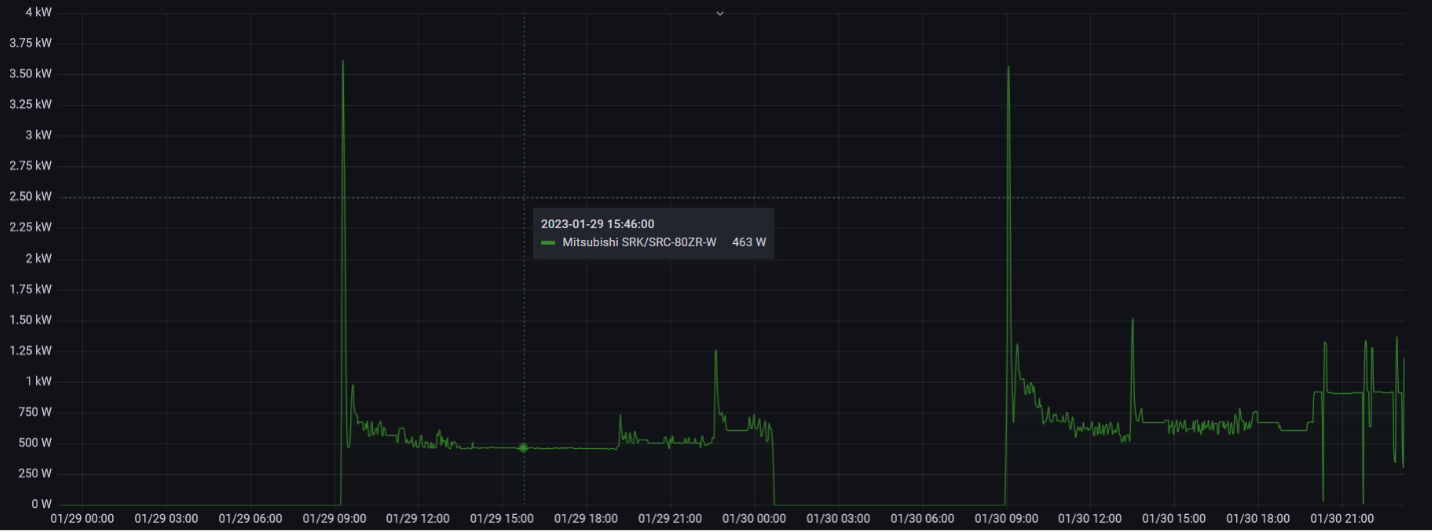
Task: Click the 250 W y-axis label
Action: tap(33, 473)
